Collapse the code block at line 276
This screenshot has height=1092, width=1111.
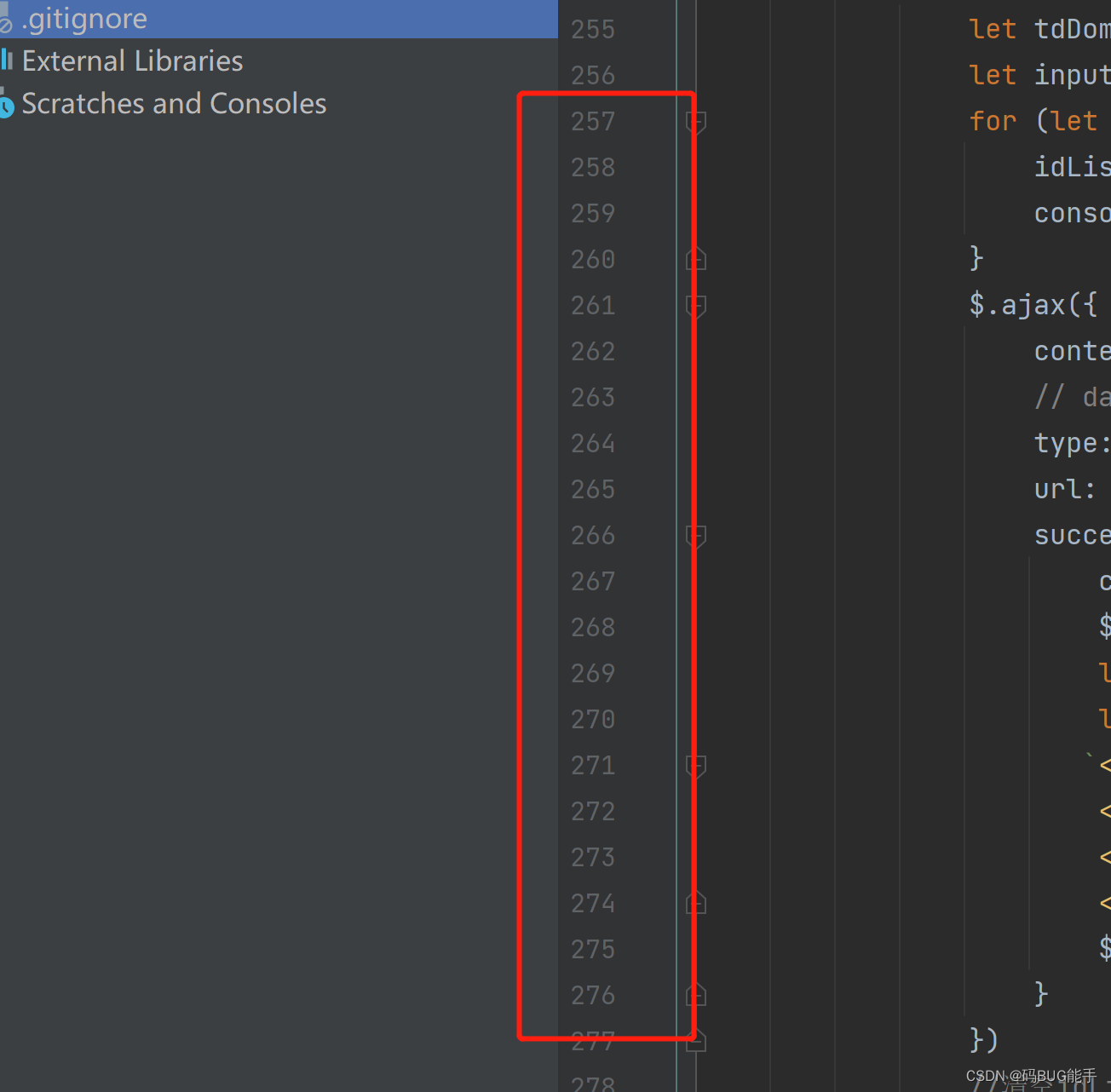pyautogui.click(x=694, y=995)
